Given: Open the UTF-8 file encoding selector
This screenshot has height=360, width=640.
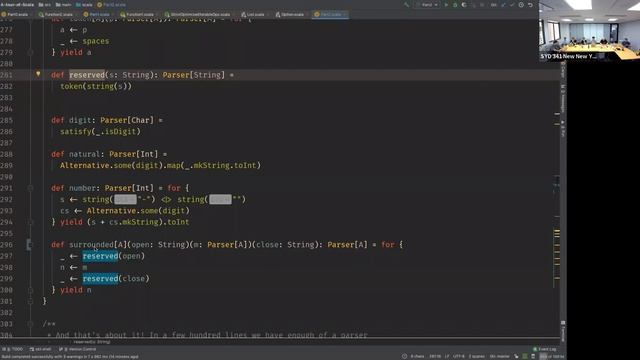Looking at the screenshot, I should point(459,356).
